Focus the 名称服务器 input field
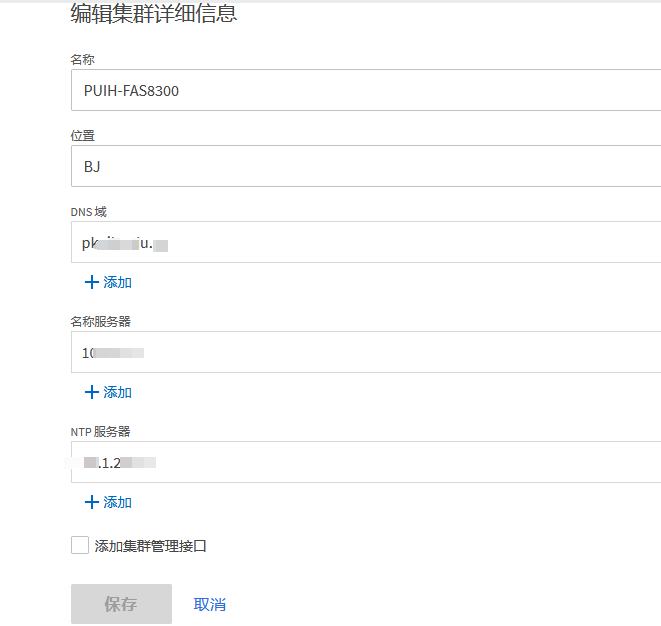The image size is (661, 626). pos(366,352)
